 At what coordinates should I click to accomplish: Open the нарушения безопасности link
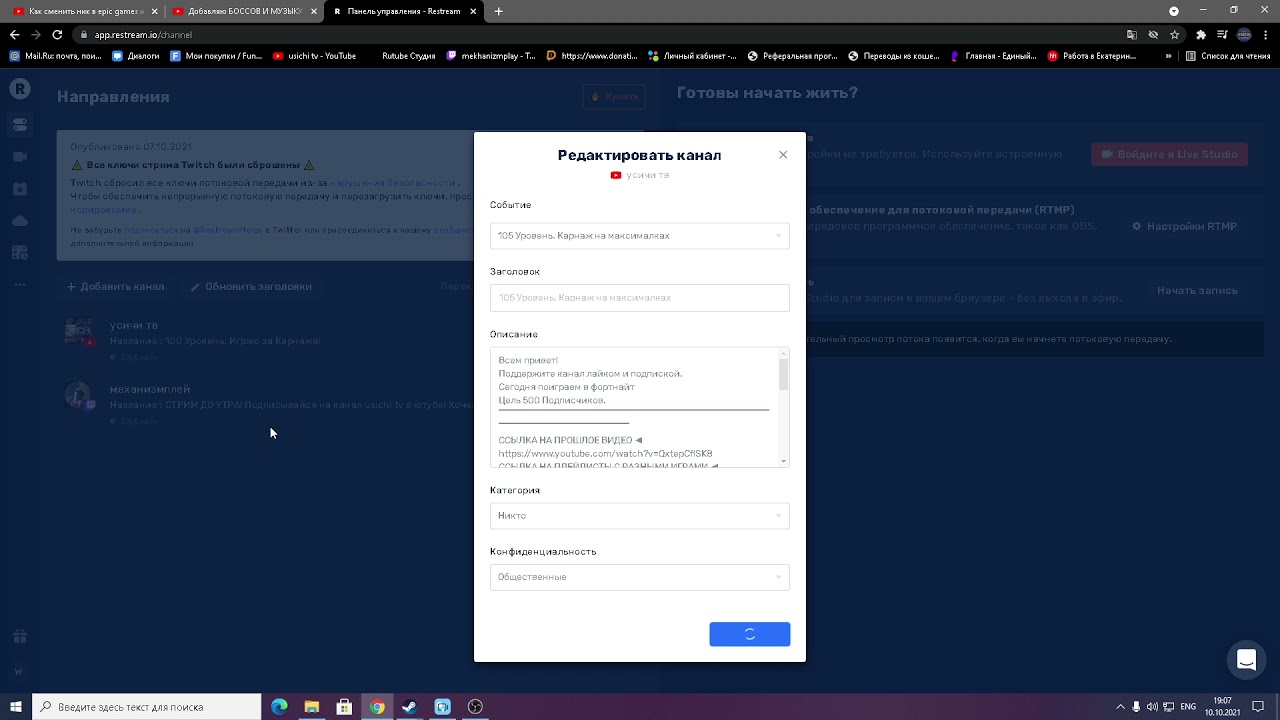pos(392,183)
